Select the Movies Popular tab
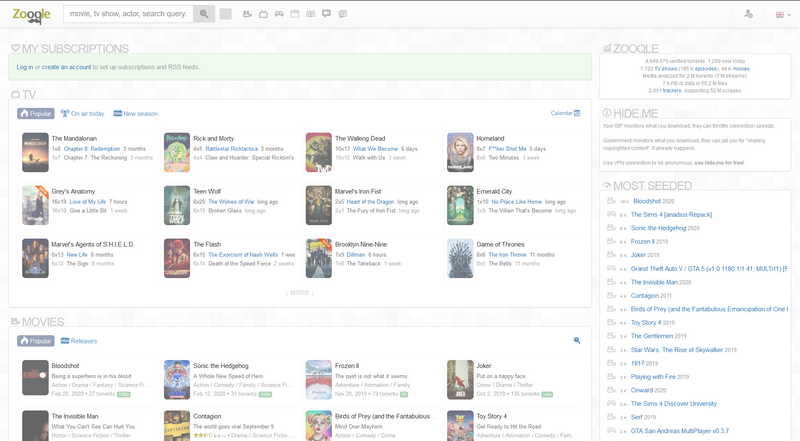 click(x=36, y=340)
